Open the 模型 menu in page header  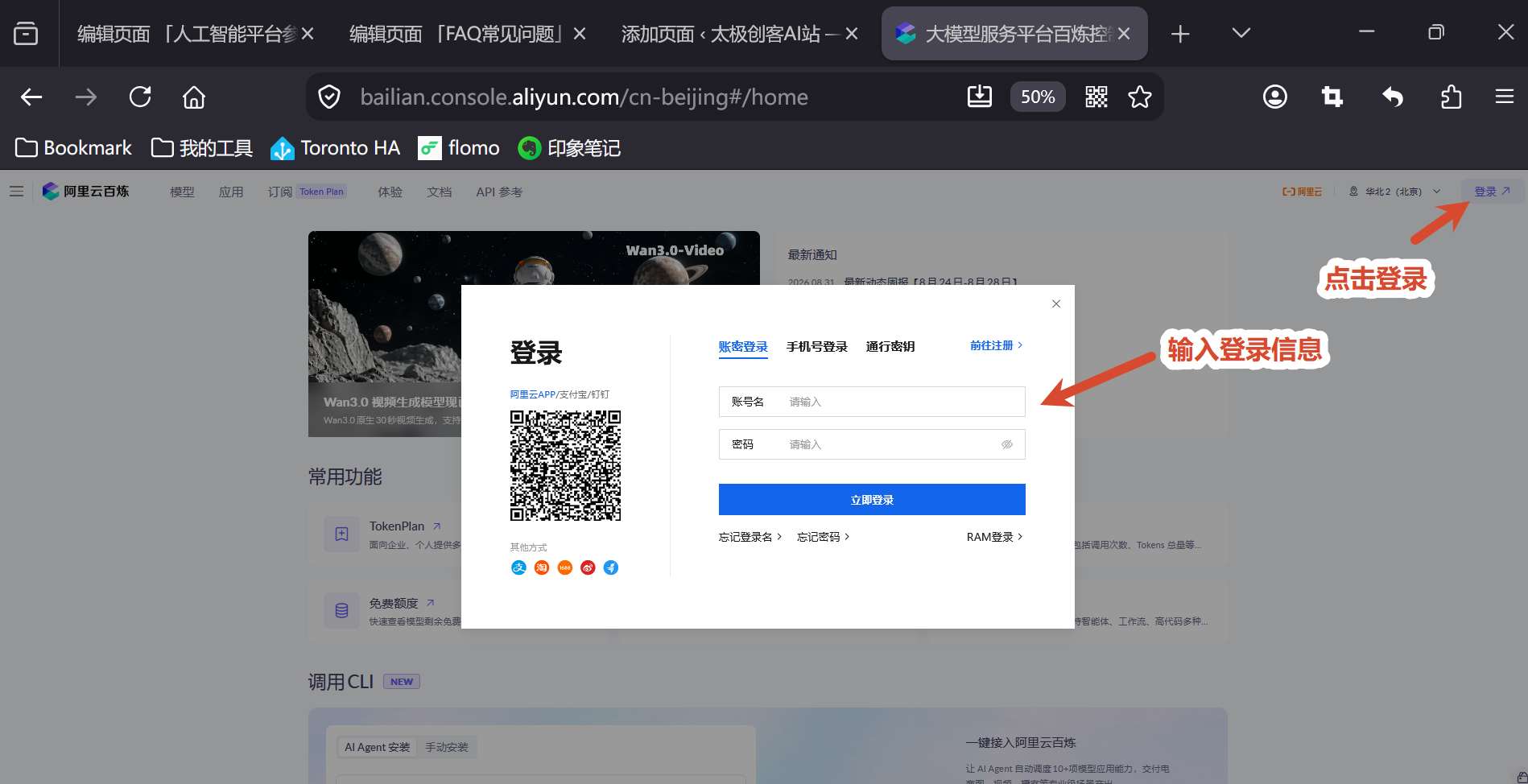[182, 192]
